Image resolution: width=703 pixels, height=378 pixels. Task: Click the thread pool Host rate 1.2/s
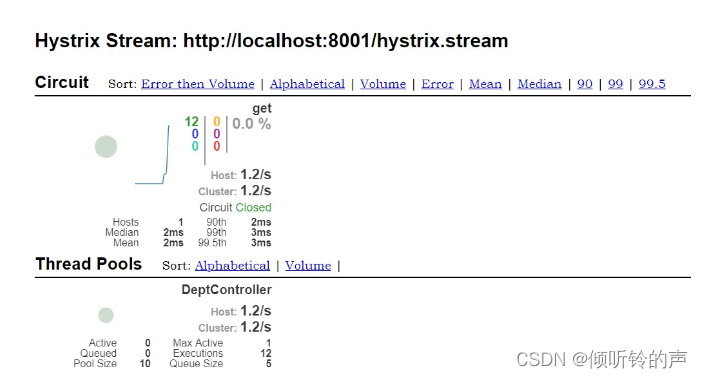(256, 311)
